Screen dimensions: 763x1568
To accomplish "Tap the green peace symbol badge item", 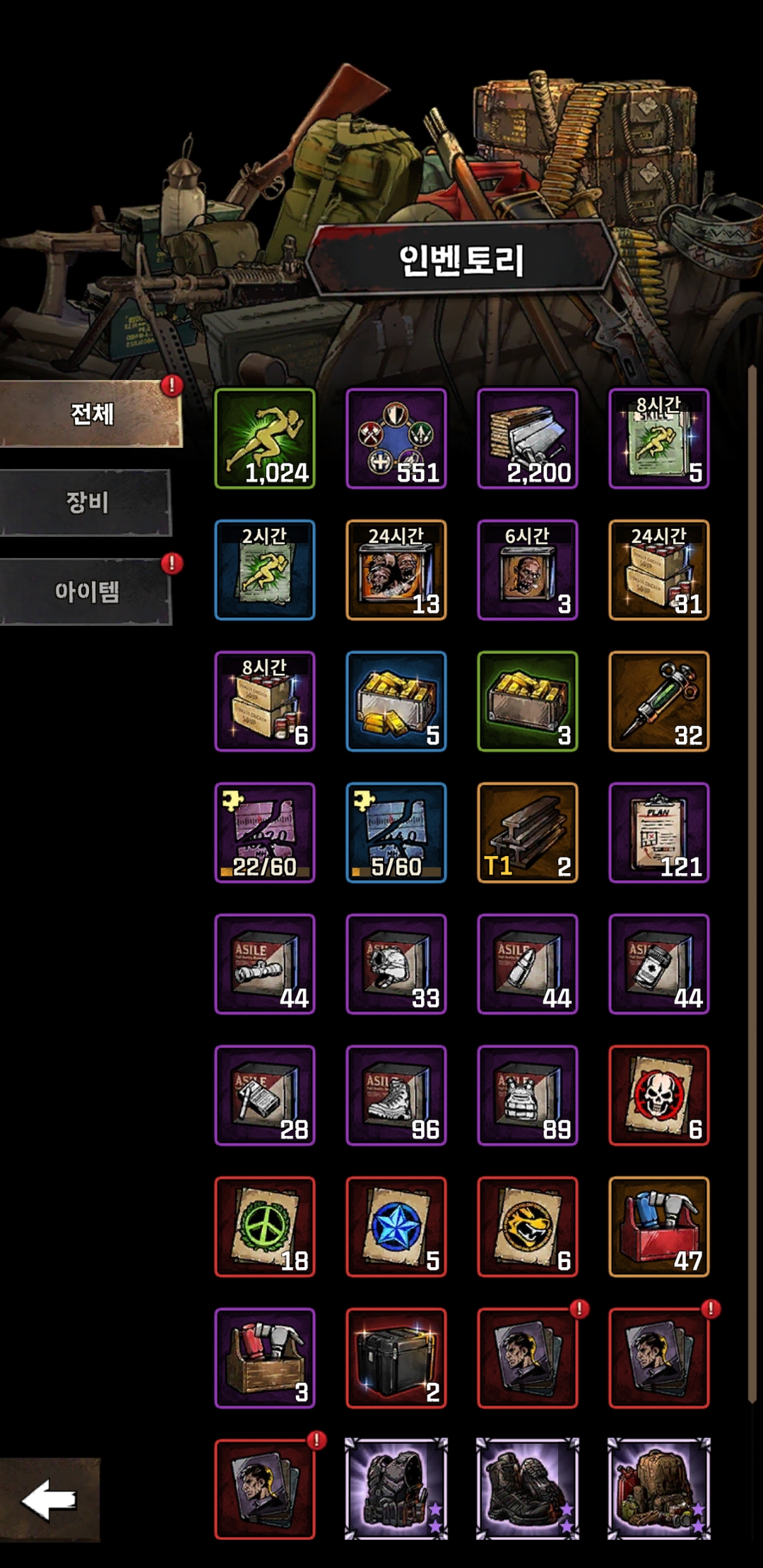I will [265, 1226].
